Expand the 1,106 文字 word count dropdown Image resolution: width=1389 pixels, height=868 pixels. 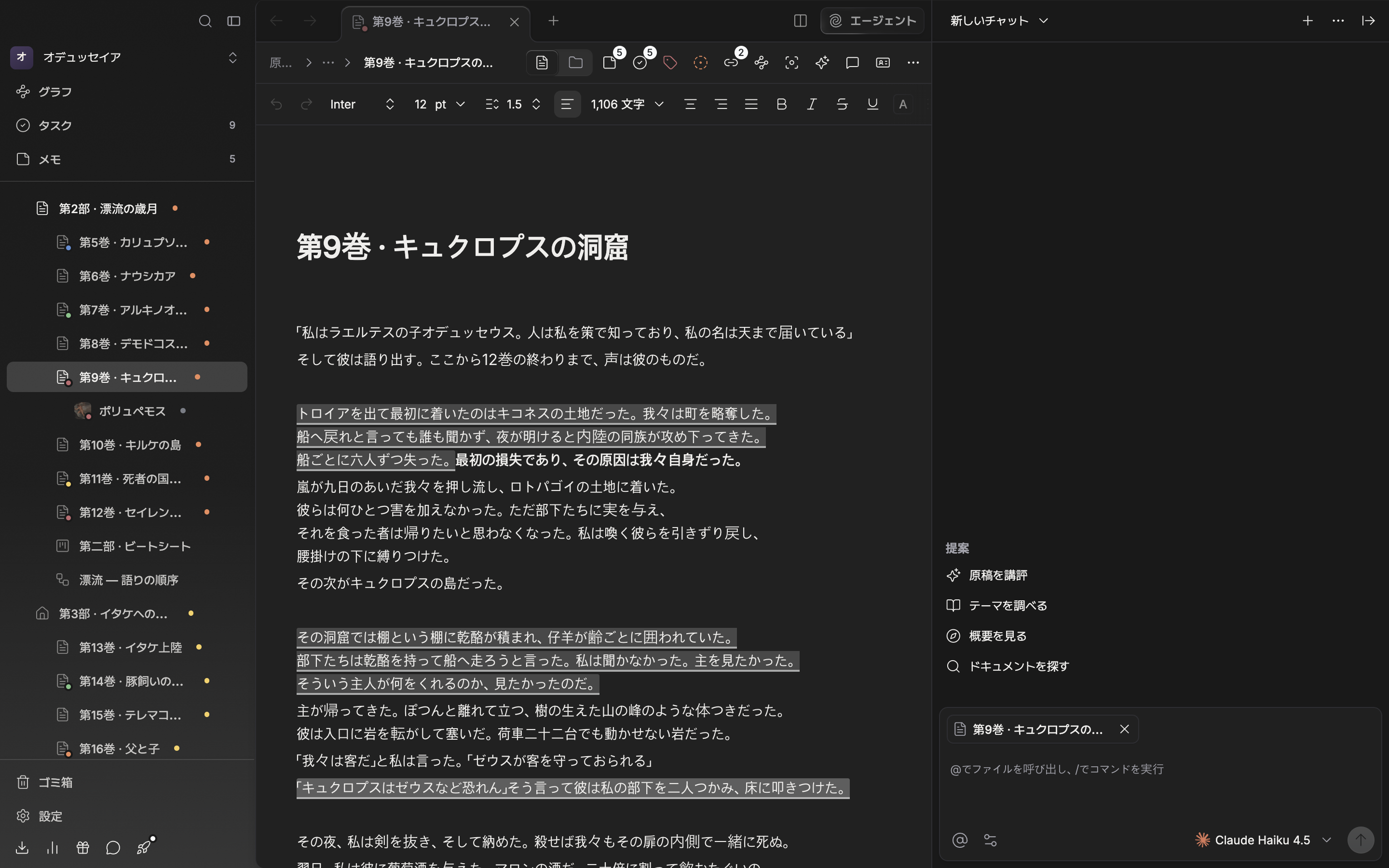tap(627, 104)
